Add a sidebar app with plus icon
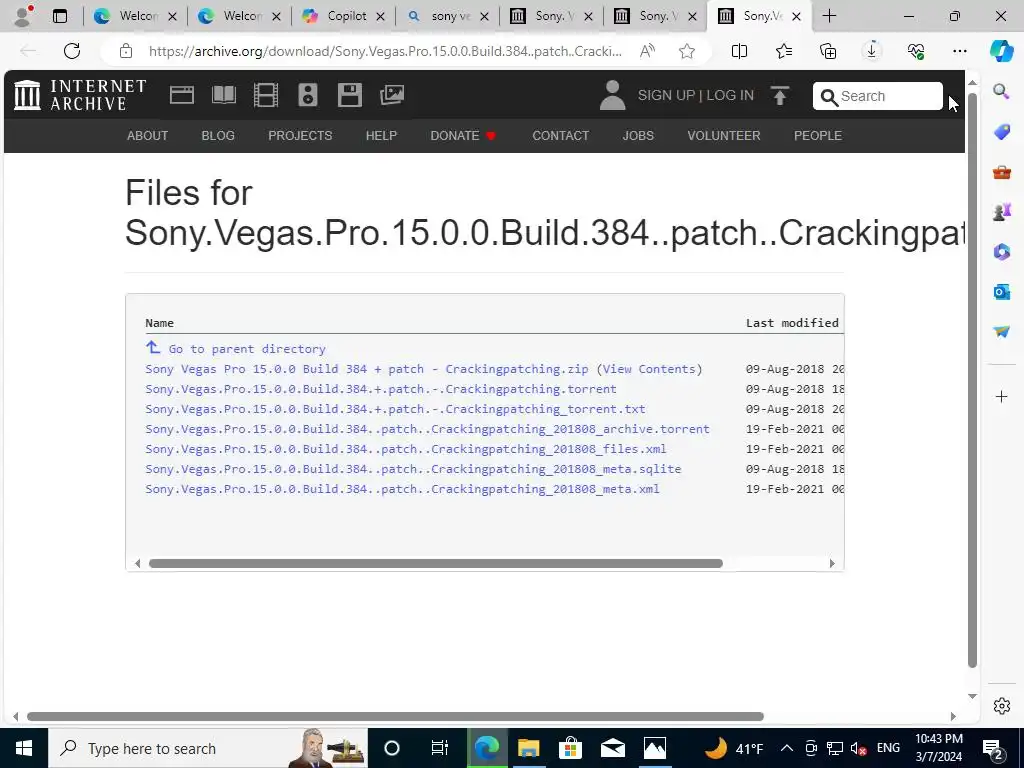1024x768 pixels. pos(1001,396)
